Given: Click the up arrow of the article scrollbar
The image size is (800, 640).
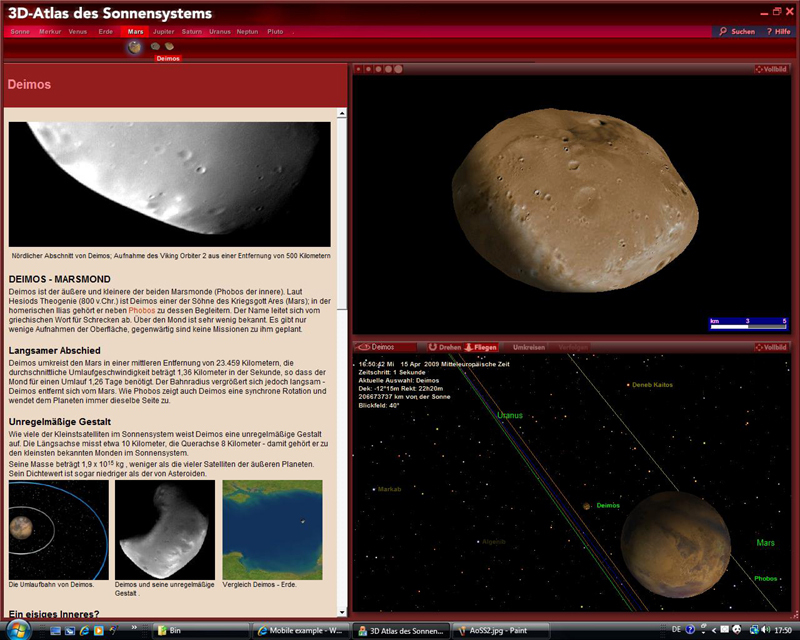Looking at the screenshot, I should coord(342,113).
